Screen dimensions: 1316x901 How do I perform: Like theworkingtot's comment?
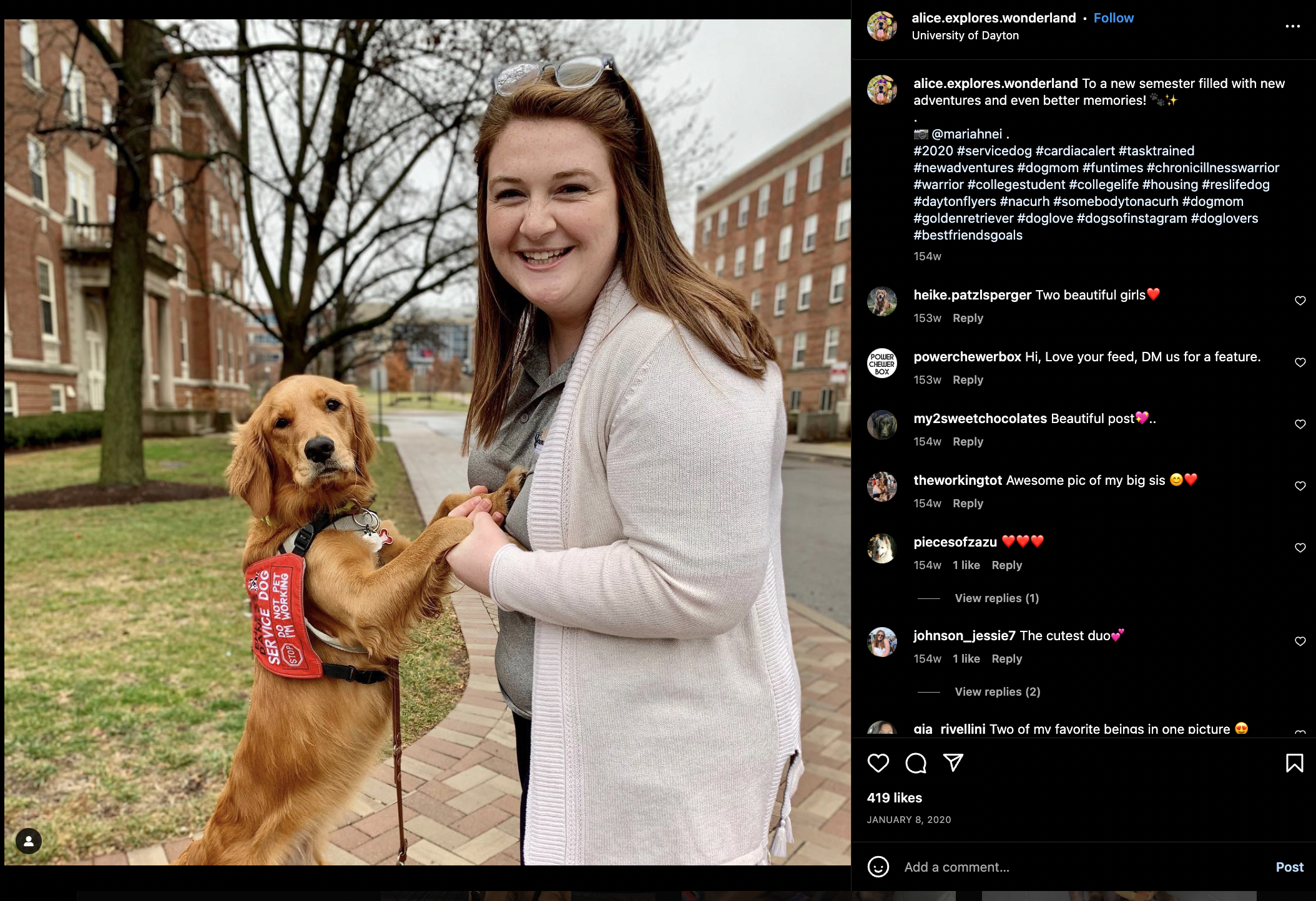1300,486
